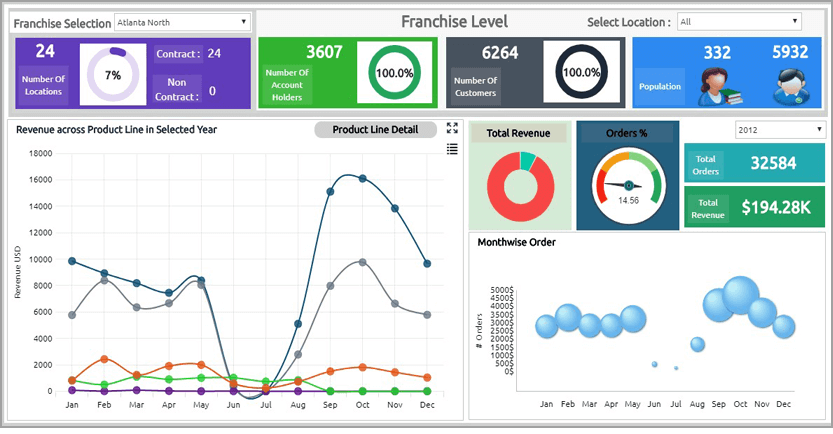Click the gray line's October data point
The image size is (833, 434).
[x=362, y=262]
